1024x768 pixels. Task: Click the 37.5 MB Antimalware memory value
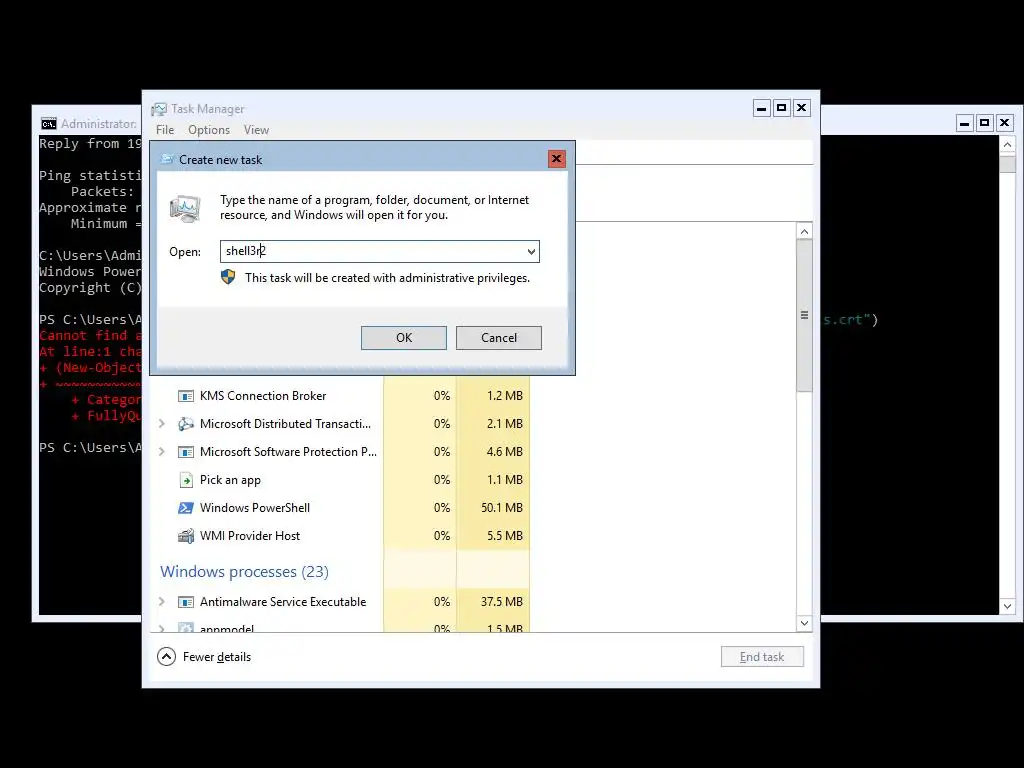click(x=502, y=602)
